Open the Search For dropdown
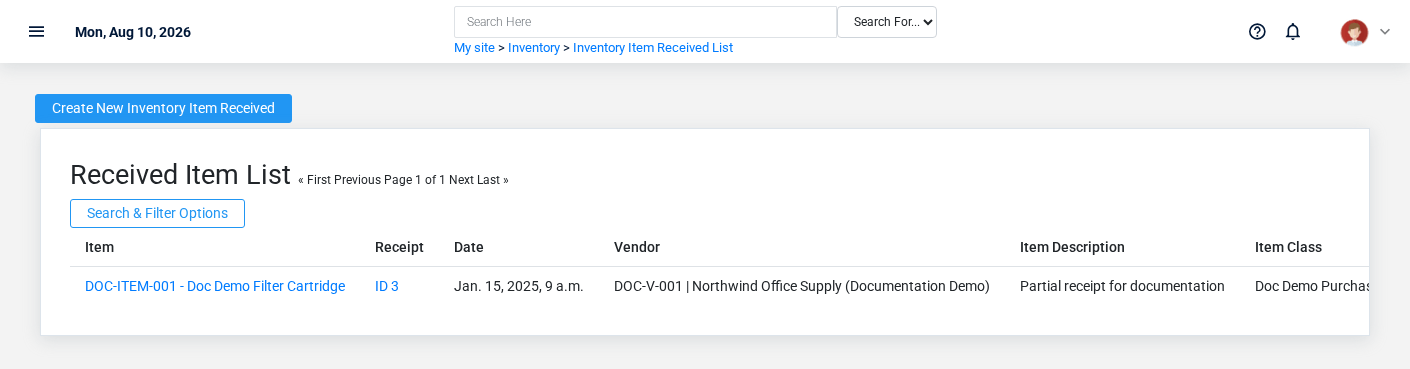This screenshot has height=369, width=1410. pyautogui.click(x=887, y=22)
